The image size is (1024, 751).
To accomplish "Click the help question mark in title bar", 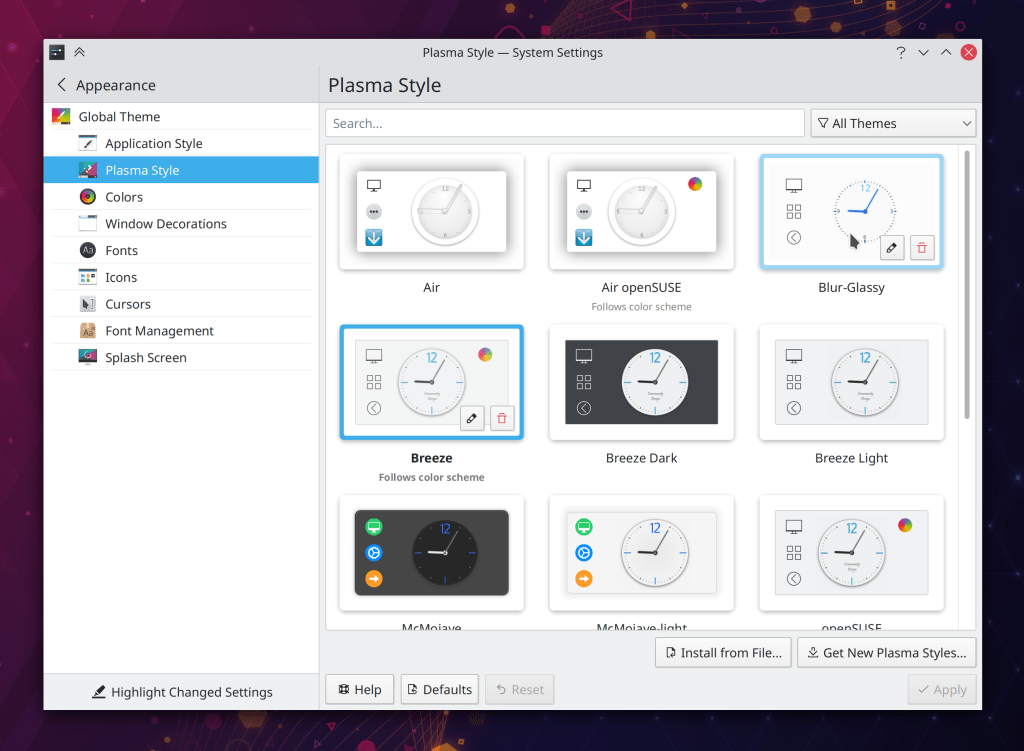I will coord(900,53).
